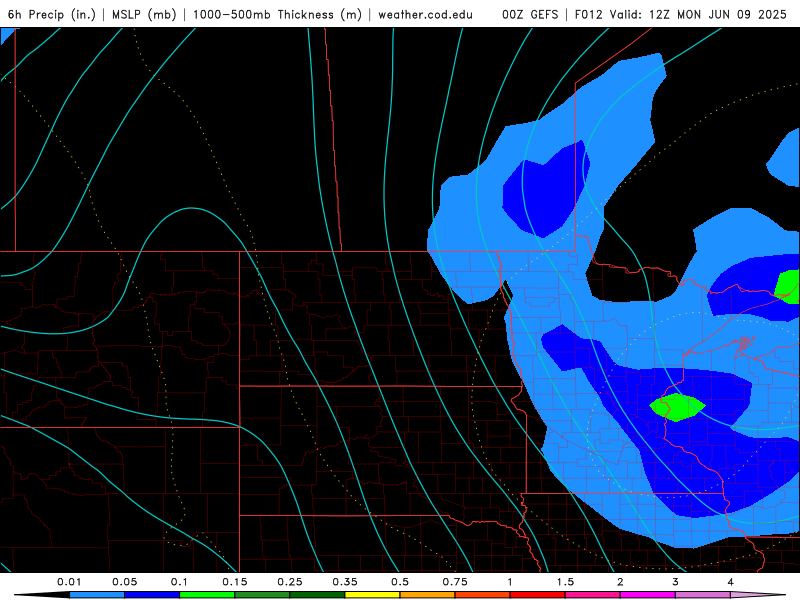Click the '2' colorbar tick label
The height and width of the screenshot is (600, 800).
(x=620, y=582)
